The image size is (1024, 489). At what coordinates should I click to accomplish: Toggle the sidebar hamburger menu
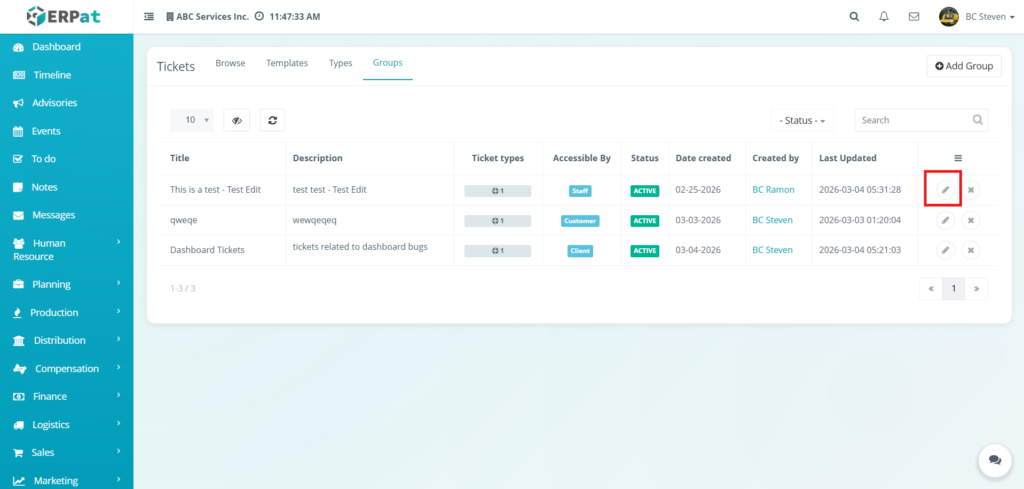pyautogui.click(x=149, y=17)
